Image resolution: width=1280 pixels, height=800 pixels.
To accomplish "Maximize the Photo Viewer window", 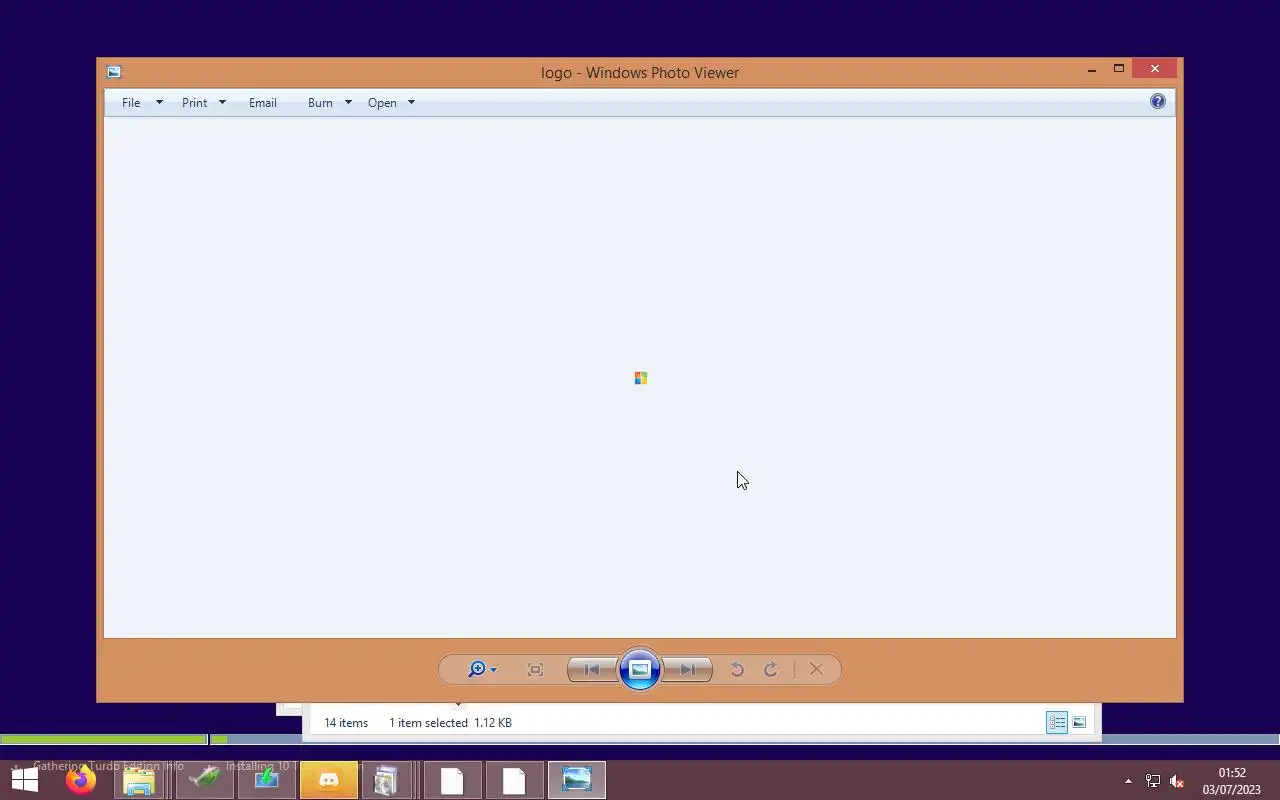I will click(x=1119, y=69).
